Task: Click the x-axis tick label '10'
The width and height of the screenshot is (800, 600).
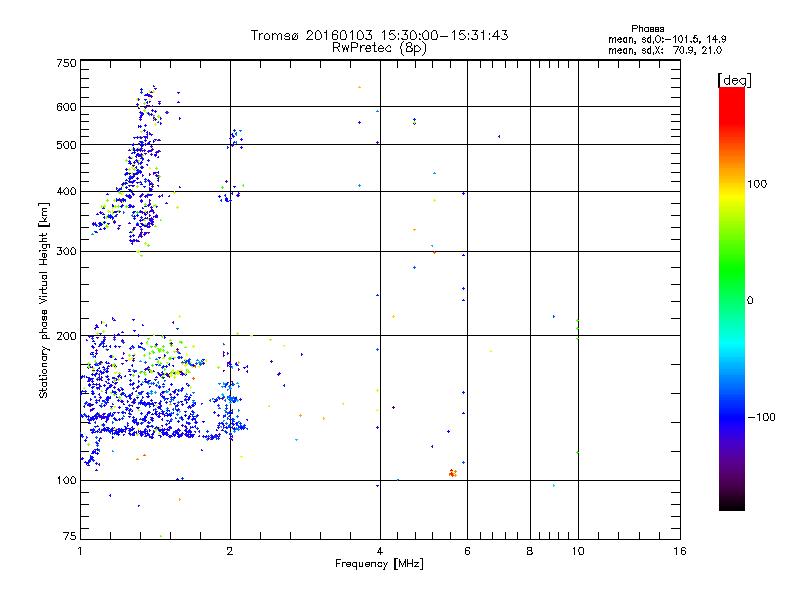Action: 578,551
